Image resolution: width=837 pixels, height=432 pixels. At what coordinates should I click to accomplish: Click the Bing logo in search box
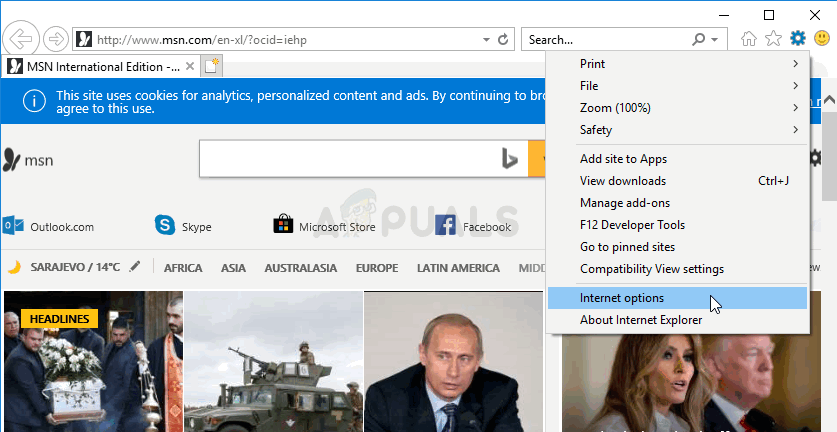510,159
